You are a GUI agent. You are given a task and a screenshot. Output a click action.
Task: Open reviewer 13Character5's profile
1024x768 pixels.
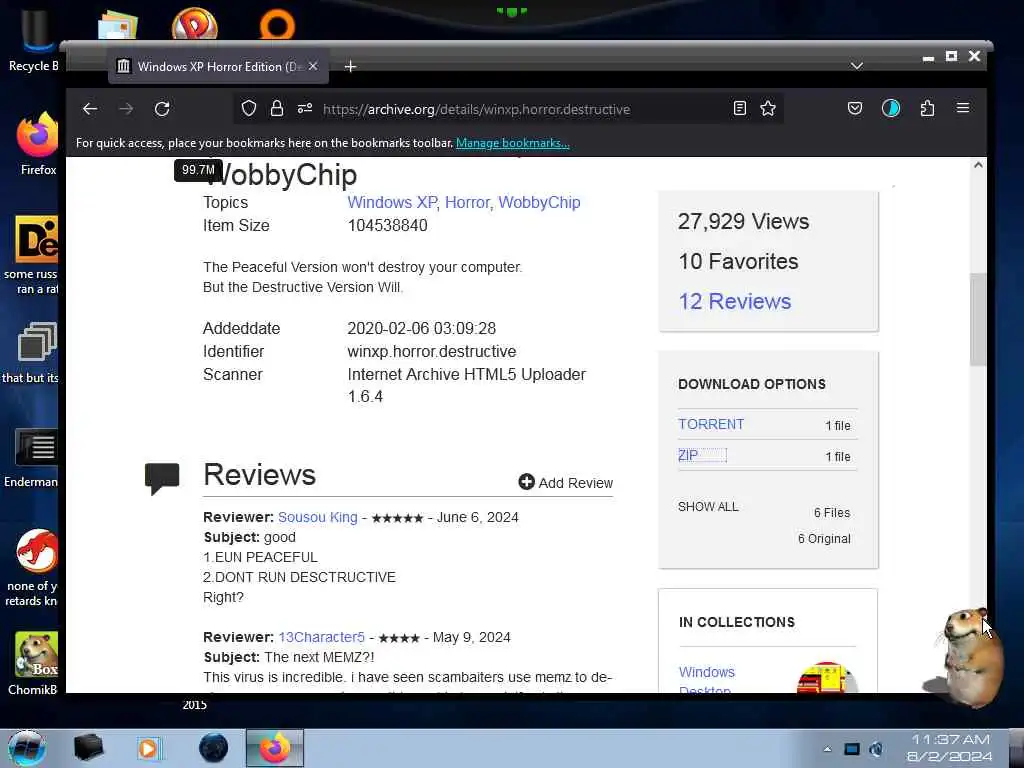click(321, 637)
